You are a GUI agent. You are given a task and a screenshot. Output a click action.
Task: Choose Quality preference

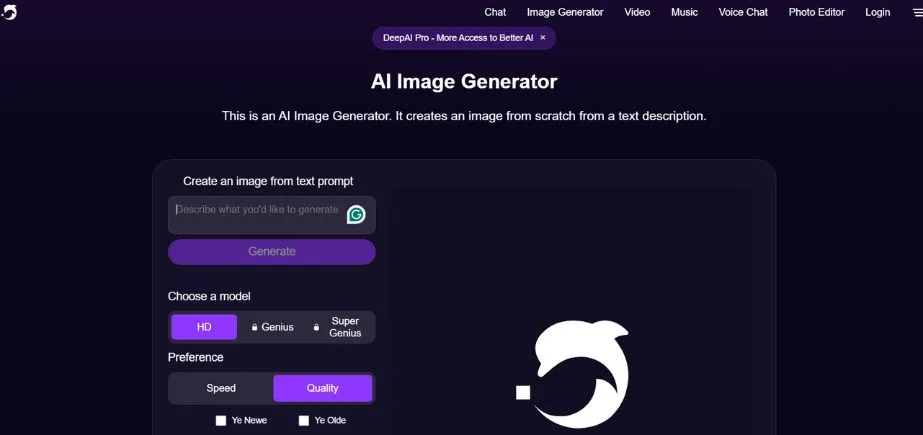tap(323, 388)
